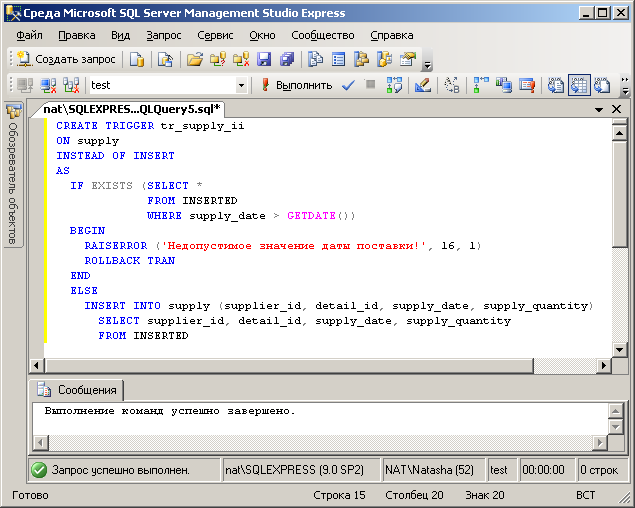Open the Файл menu
The height and width of the screenshot is (508, 635).
click(x=29, y=36)
